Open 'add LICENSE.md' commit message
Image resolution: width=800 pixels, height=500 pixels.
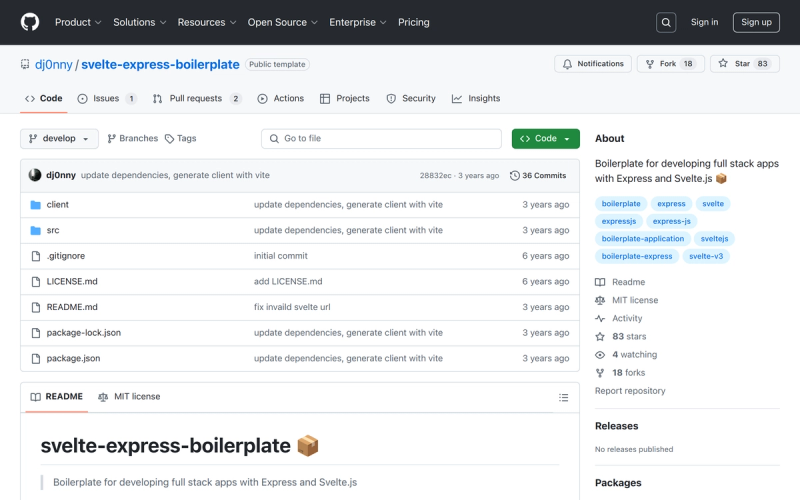pyautogui.click(x=288, y=282)
